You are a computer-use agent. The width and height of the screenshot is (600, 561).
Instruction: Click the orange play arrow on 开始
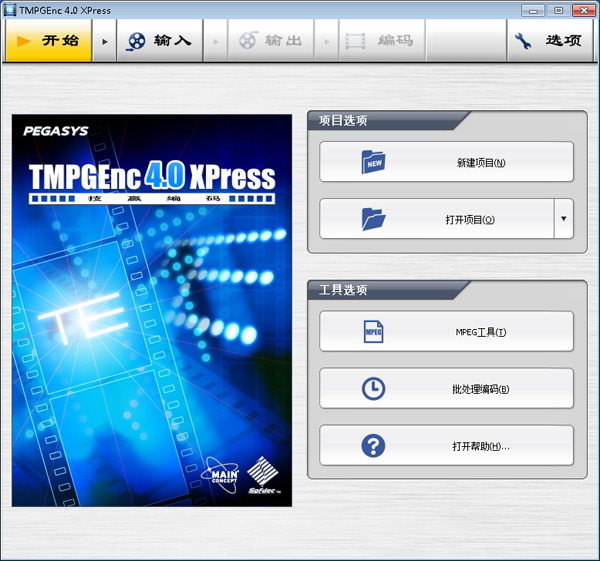24,41
